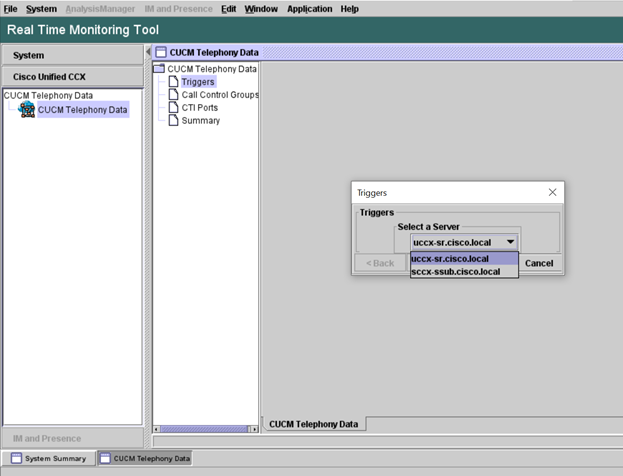Choose uccx-sr.cisco.local from the dropdown list

coord(464,259)
